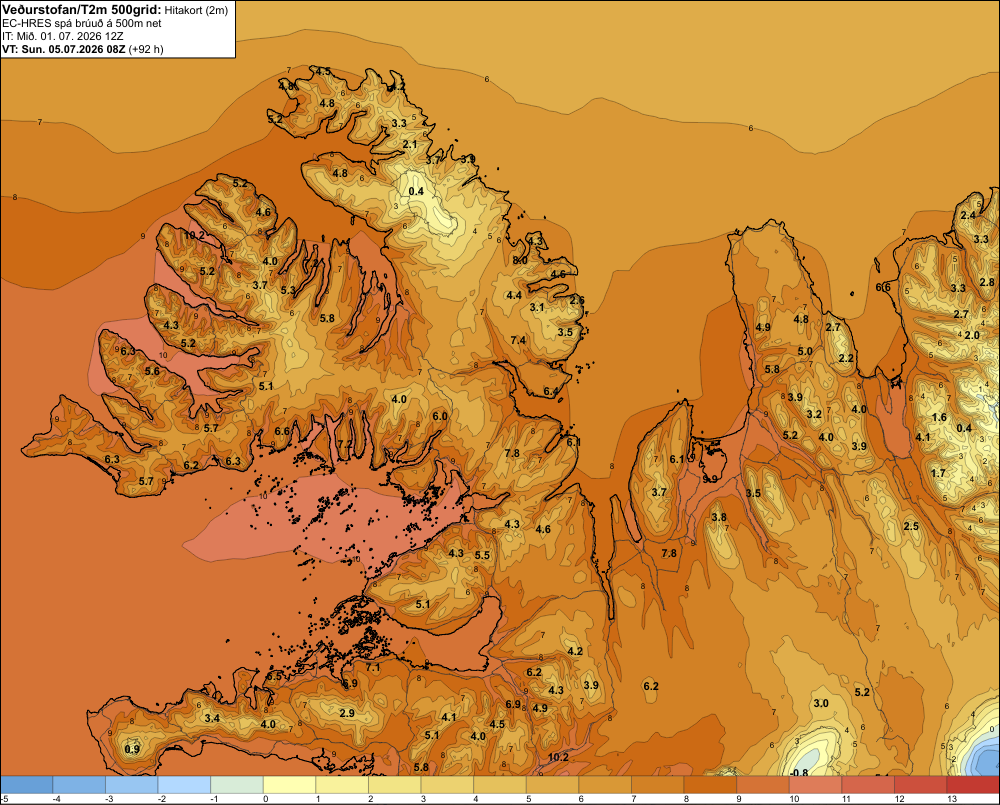Pick red legend swatch from 12 to 13
This screenshot has height=805, width=1000.
point(921,784)
